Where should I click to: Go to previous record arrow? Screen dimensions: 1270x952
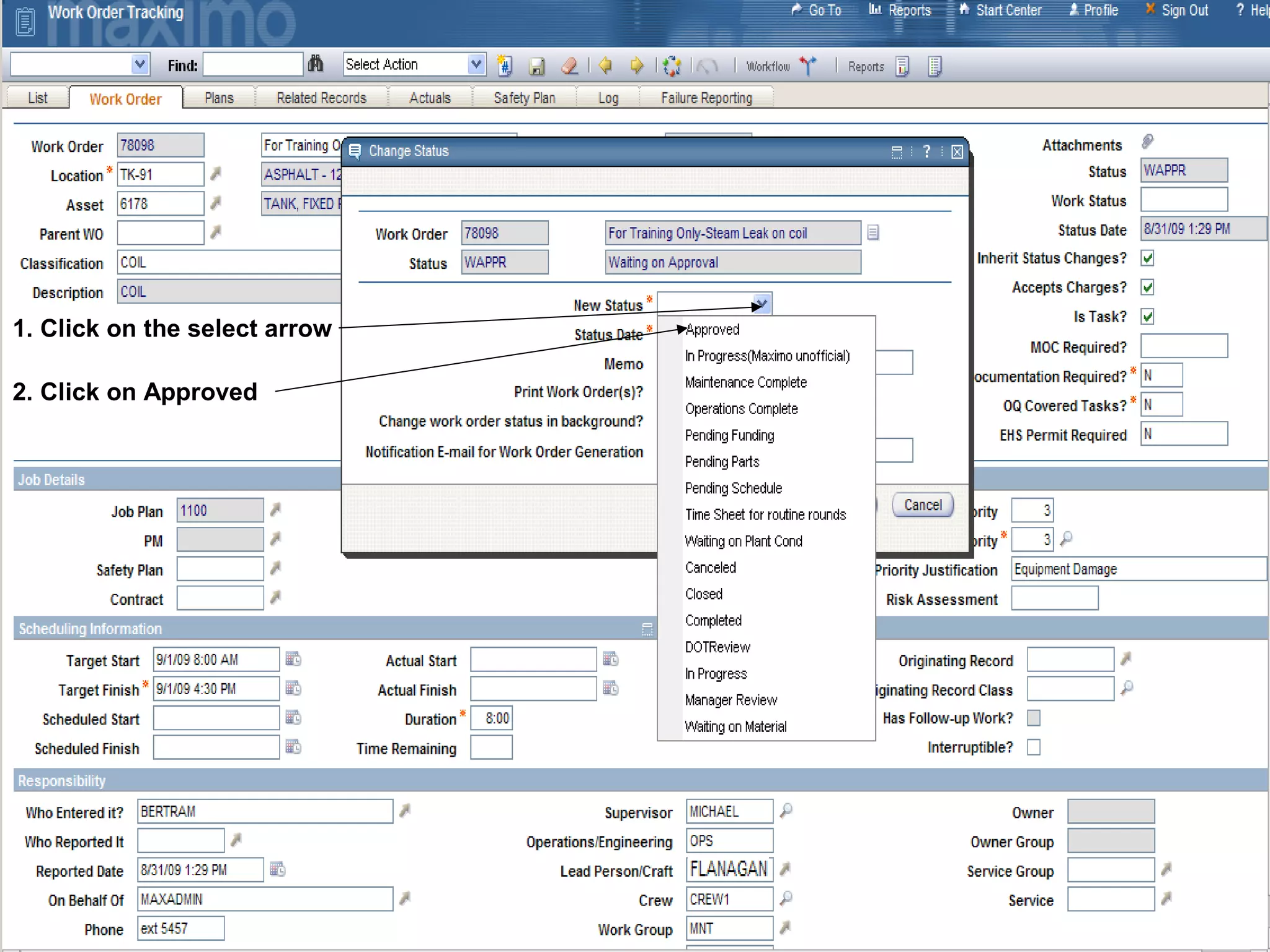coord(606,65)
